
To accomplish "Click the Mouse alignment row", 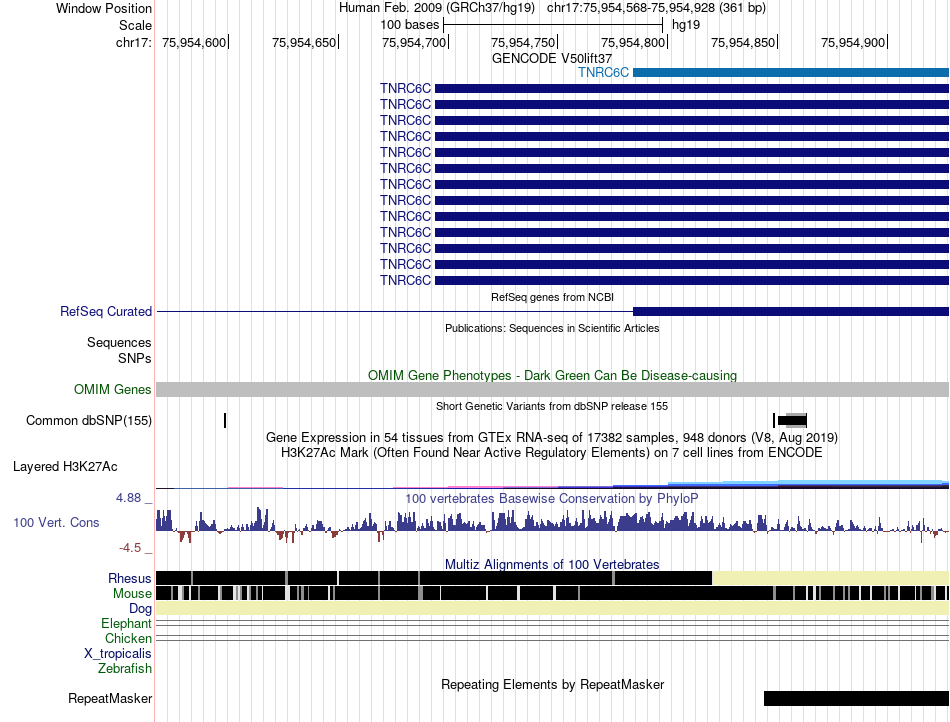I will coord(552,593).
